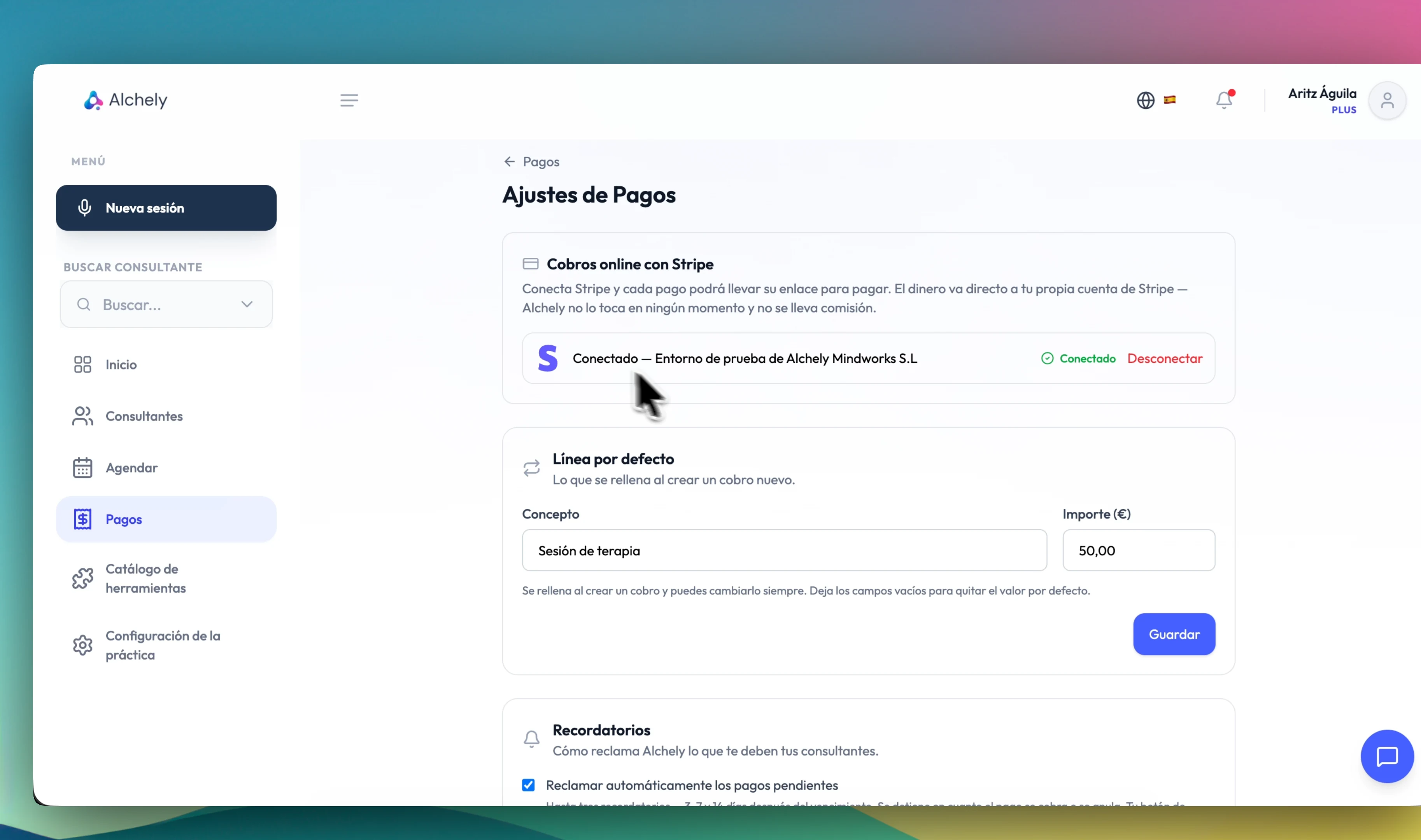Click the Recordatorios section title
1421x840 pixels.
click(x=601, y=730)
